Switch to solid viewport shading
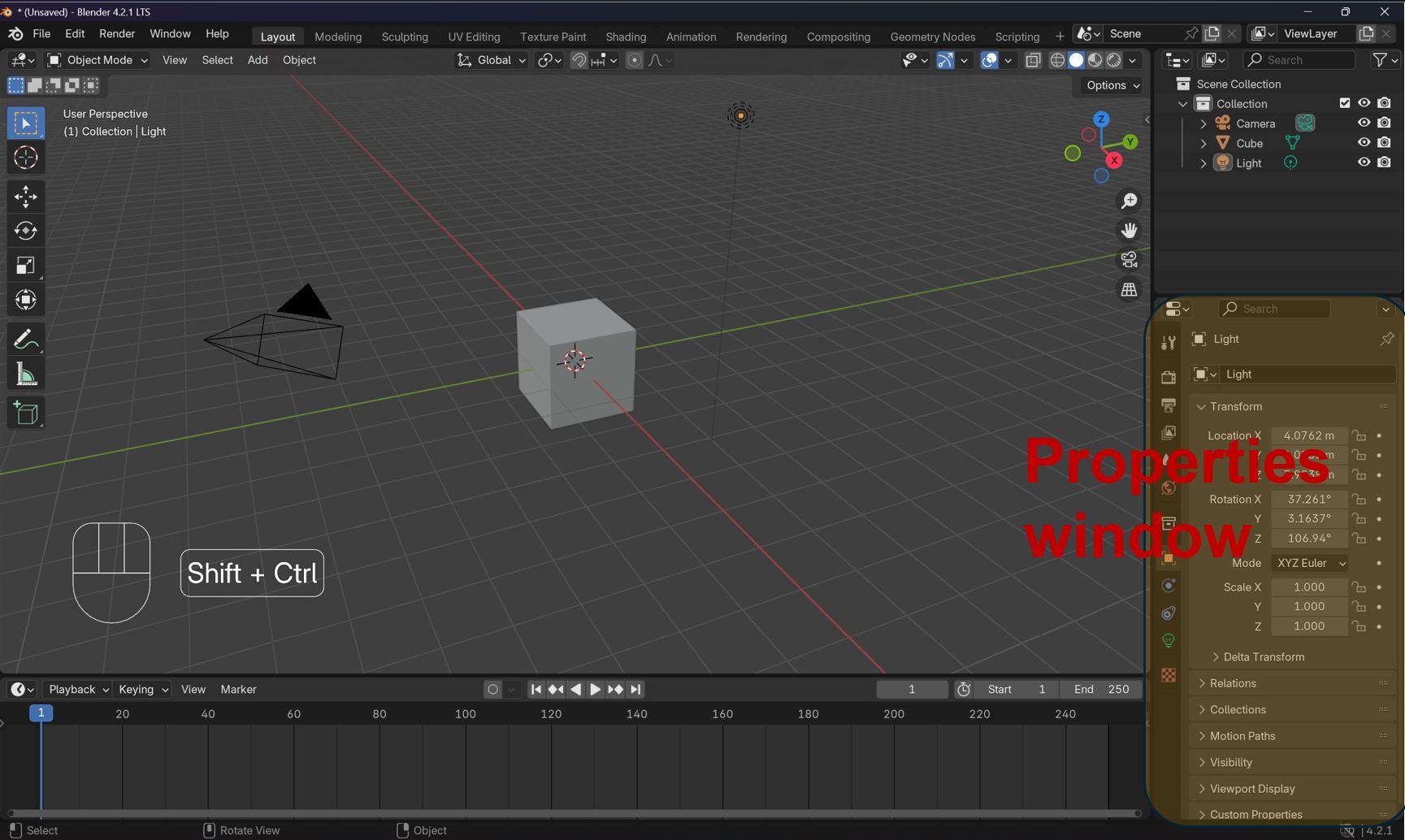This screenshot has height=840, width=1405. pos(1076,60)
